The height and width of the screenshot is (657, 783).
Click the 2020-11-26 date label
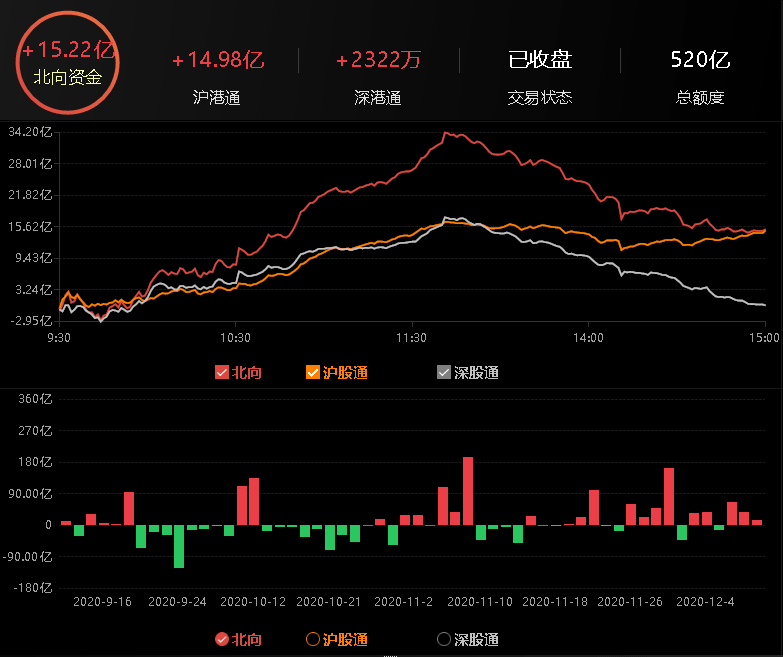[x=630, y=602]
